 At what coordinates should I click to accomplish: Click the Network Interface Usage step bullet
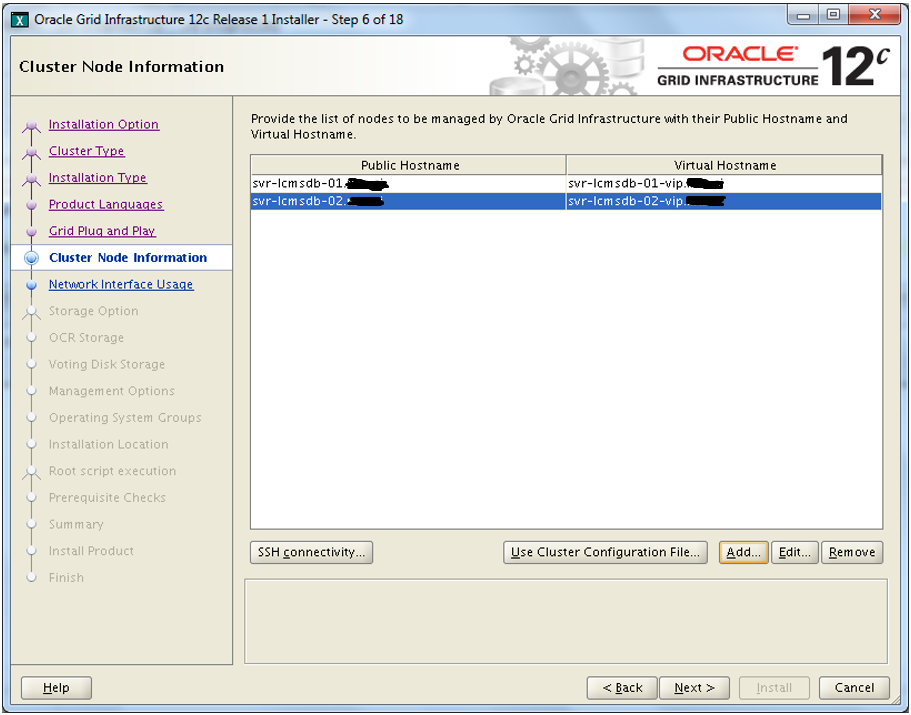tap(32, 285)
